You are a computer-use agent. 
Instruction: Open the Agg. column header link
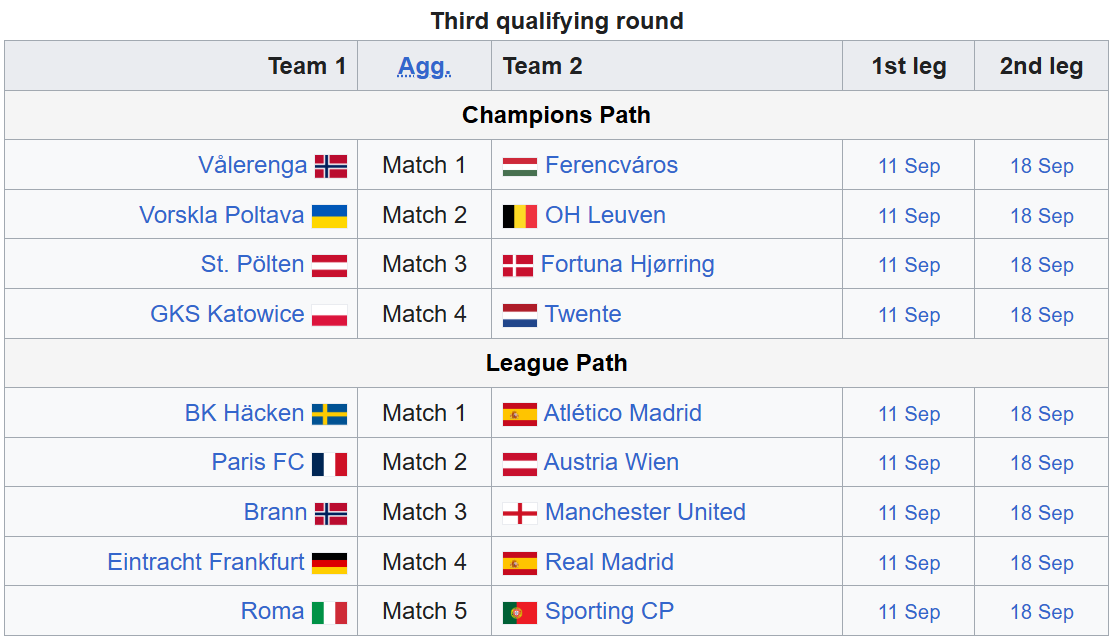(x=424, y=66)
